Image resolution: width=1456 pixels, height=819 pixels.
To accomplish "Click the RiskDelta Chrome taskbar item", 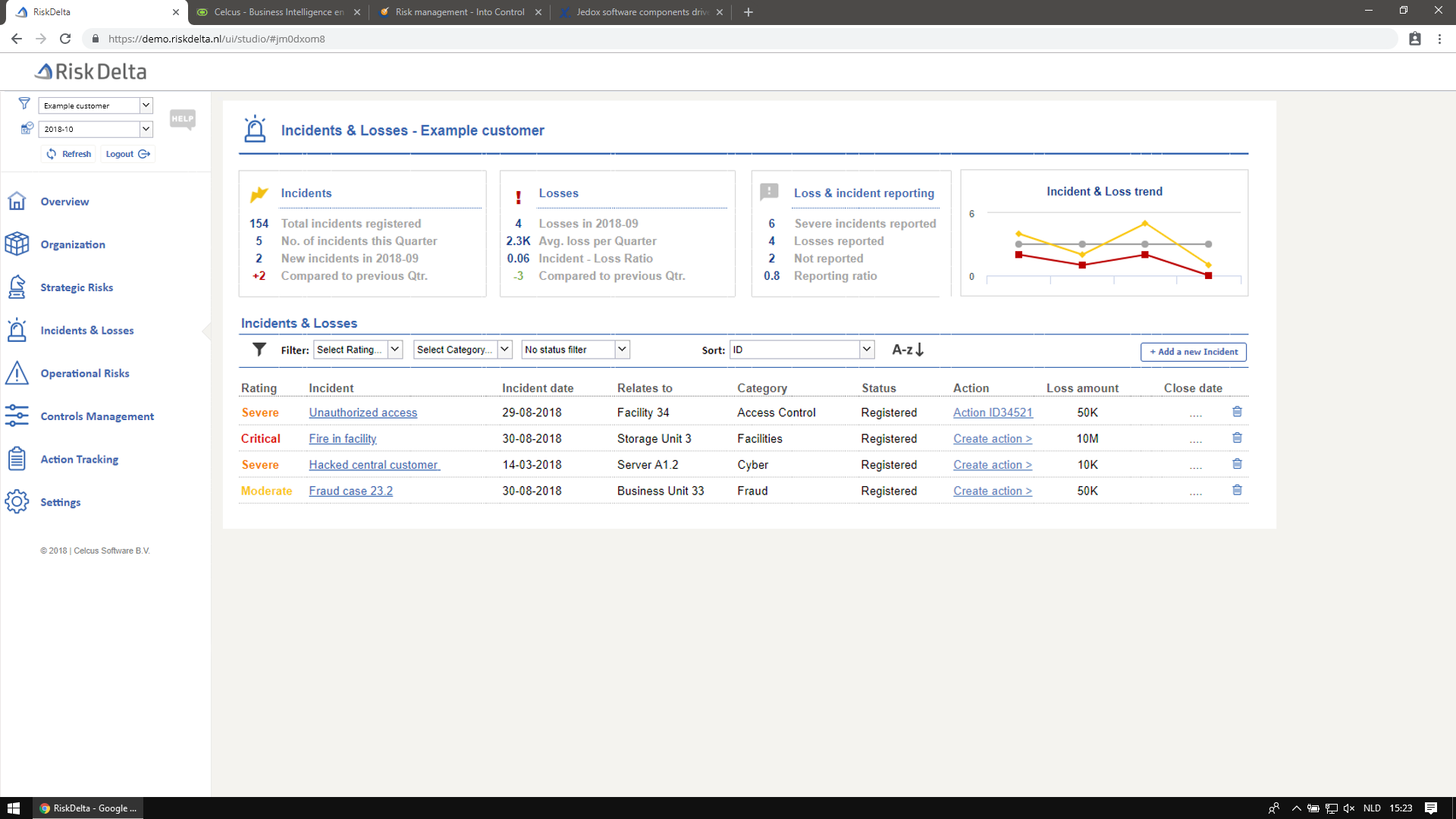I will pyautogui.click(x=88, y=808).
